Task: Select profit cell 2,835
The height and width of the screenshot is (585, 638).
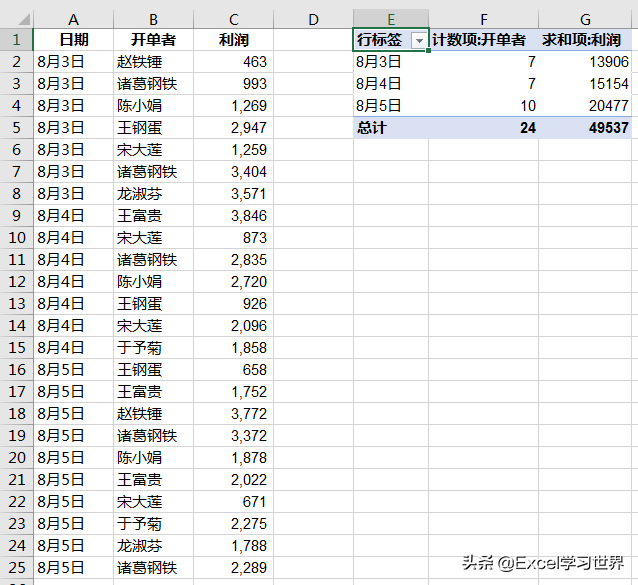Action: coord(234,260)
